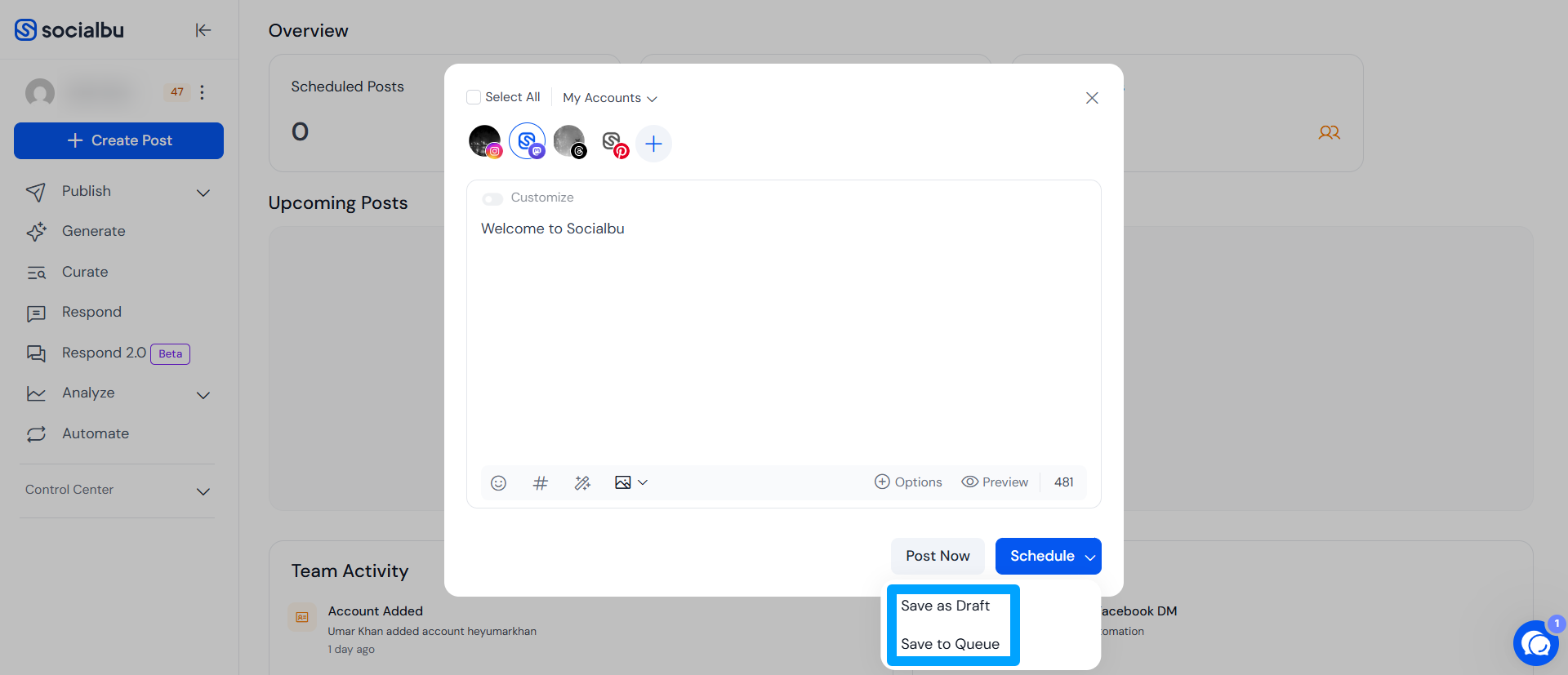Expand the Analyze submenu chevron
1568x675 pixels.
tap(203, 395)
